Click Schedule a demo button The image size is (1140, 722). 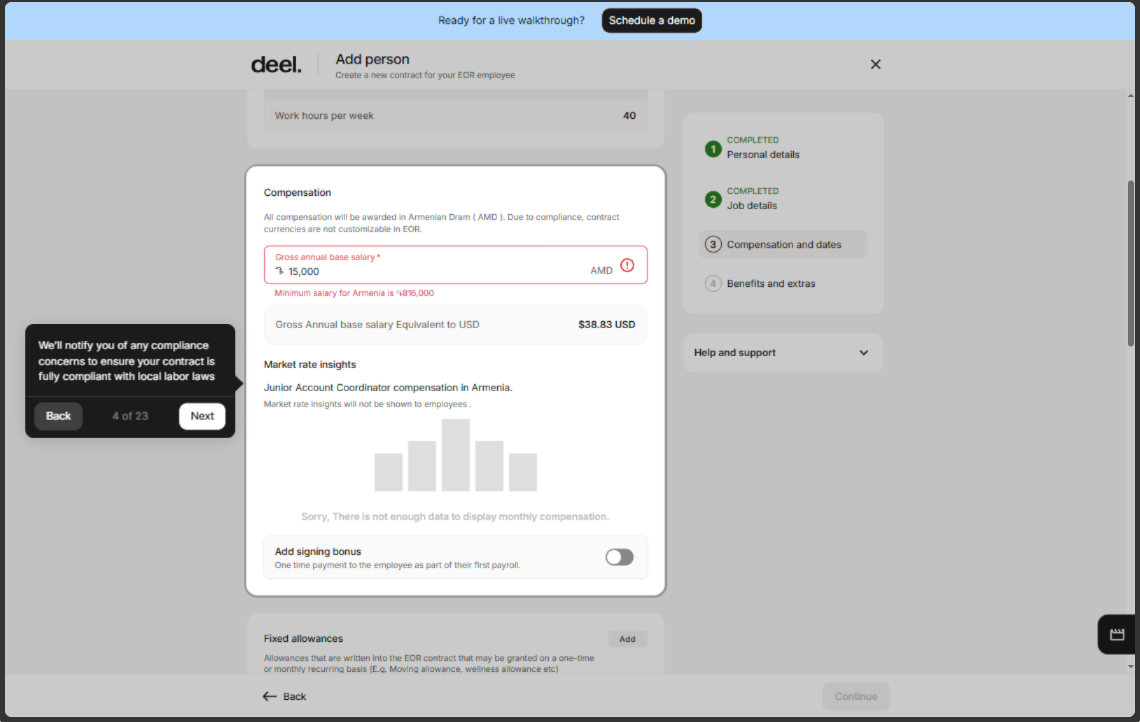(651, 20)
